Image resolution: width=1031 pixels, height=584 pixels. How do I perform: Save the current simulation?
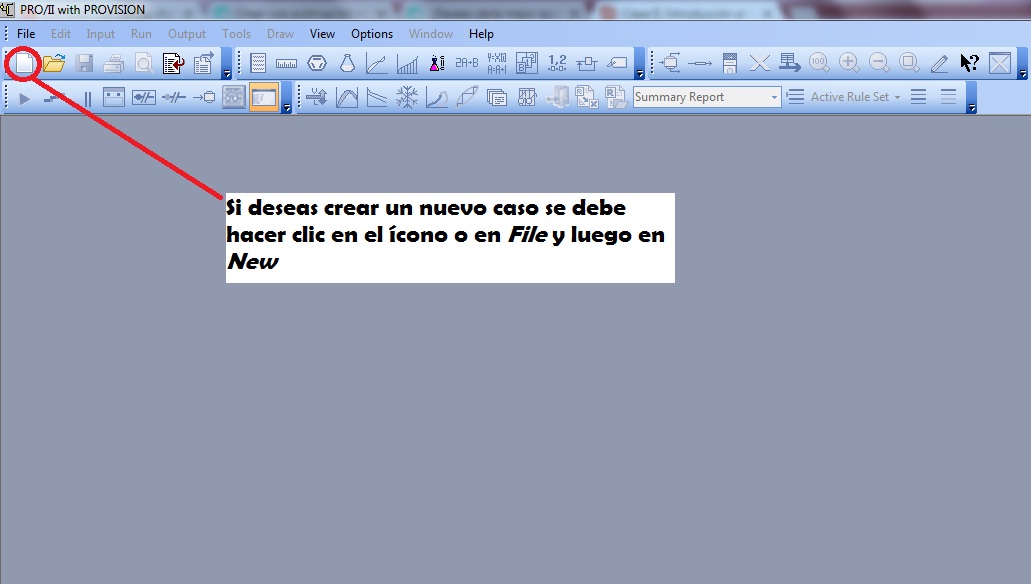pos(84,63)
